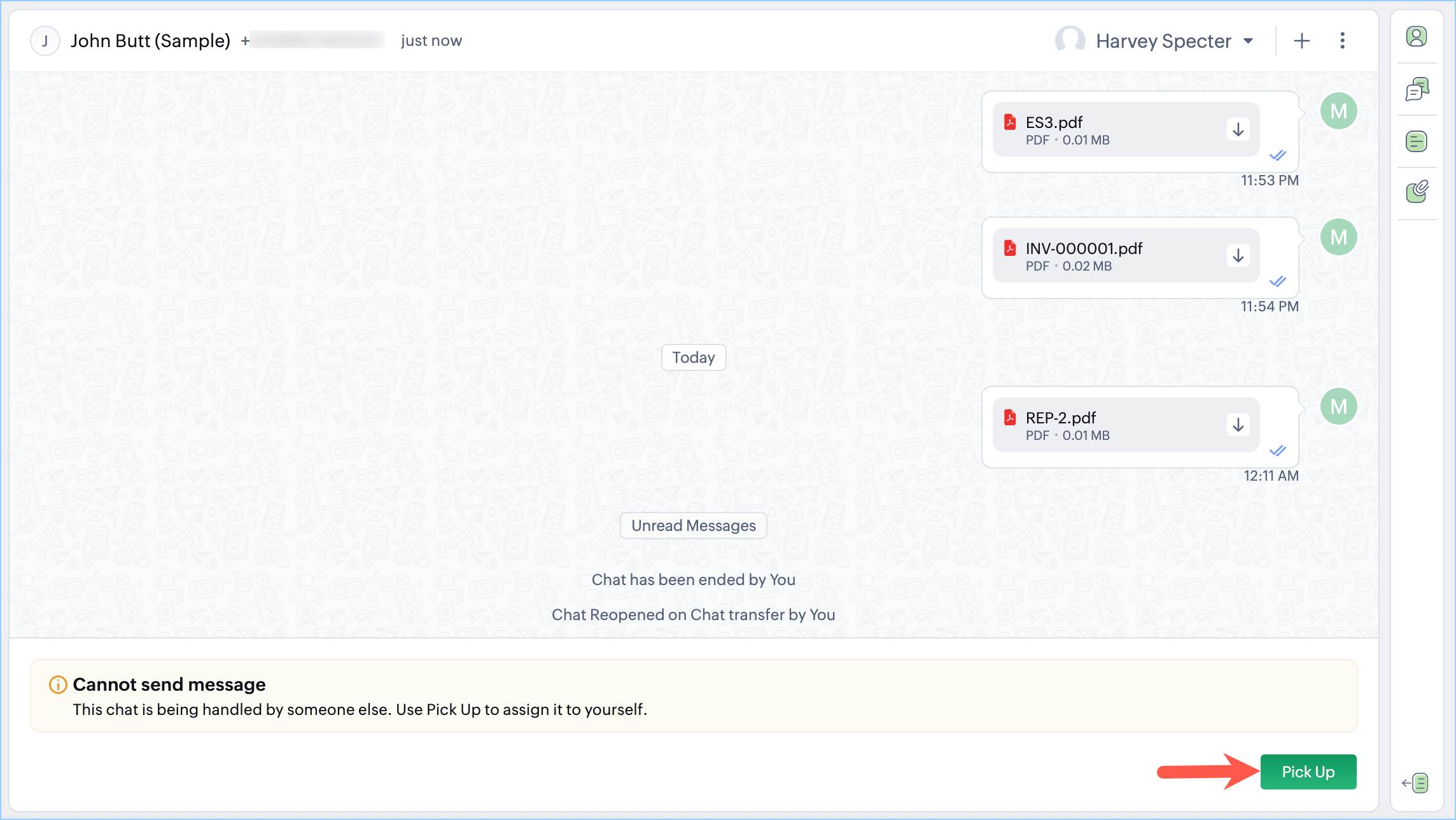Download the REP-2.pdf attachment
This screenshot has width=1456, height=820.
coord(1238,425)
